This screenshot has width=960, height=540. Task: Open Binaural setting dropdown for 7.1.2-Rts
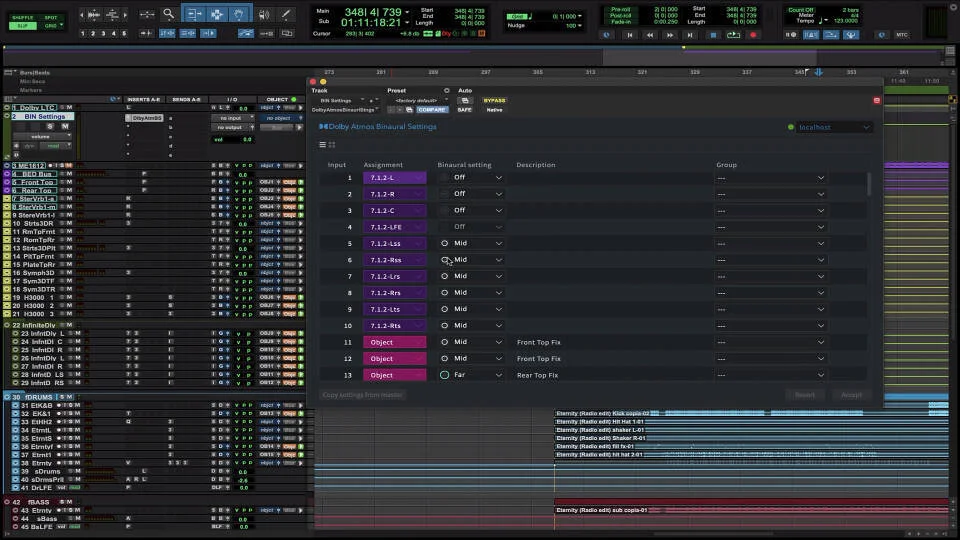coord(478,325)
